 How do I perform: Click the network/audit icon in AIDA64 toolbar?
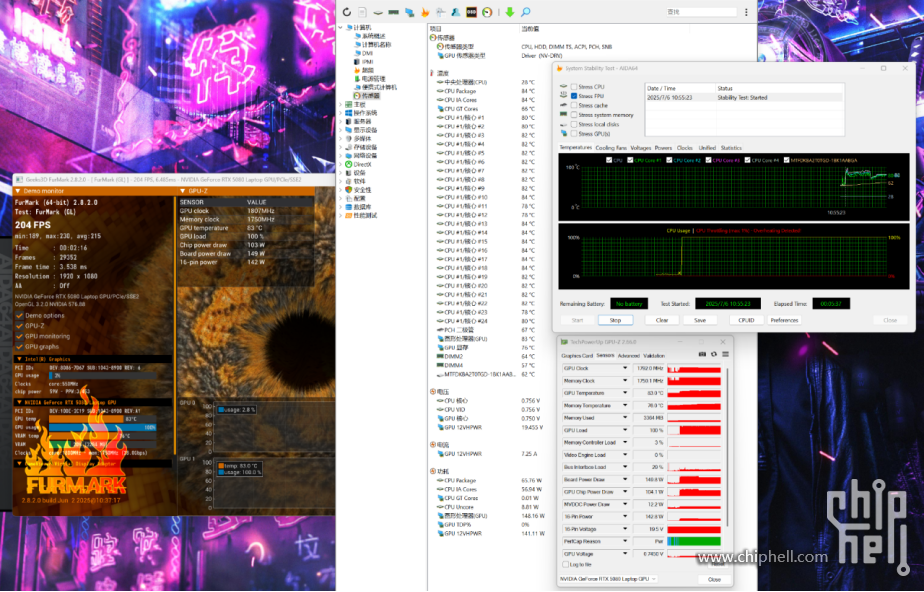tap(440, 12)
